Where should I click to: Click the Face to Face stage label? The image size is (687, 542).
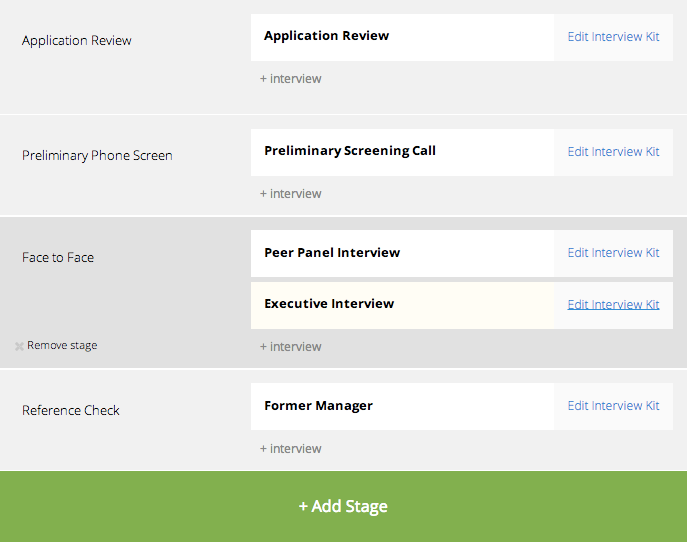(x=58, y=258)
